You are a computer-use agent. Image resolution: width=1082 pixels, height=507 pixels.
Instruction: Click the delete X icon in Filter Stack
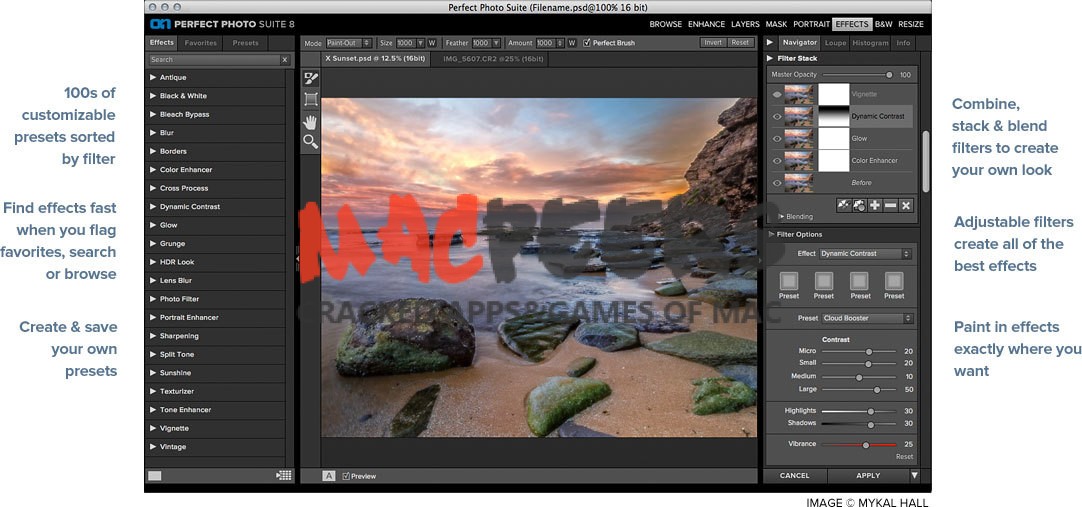906,205
